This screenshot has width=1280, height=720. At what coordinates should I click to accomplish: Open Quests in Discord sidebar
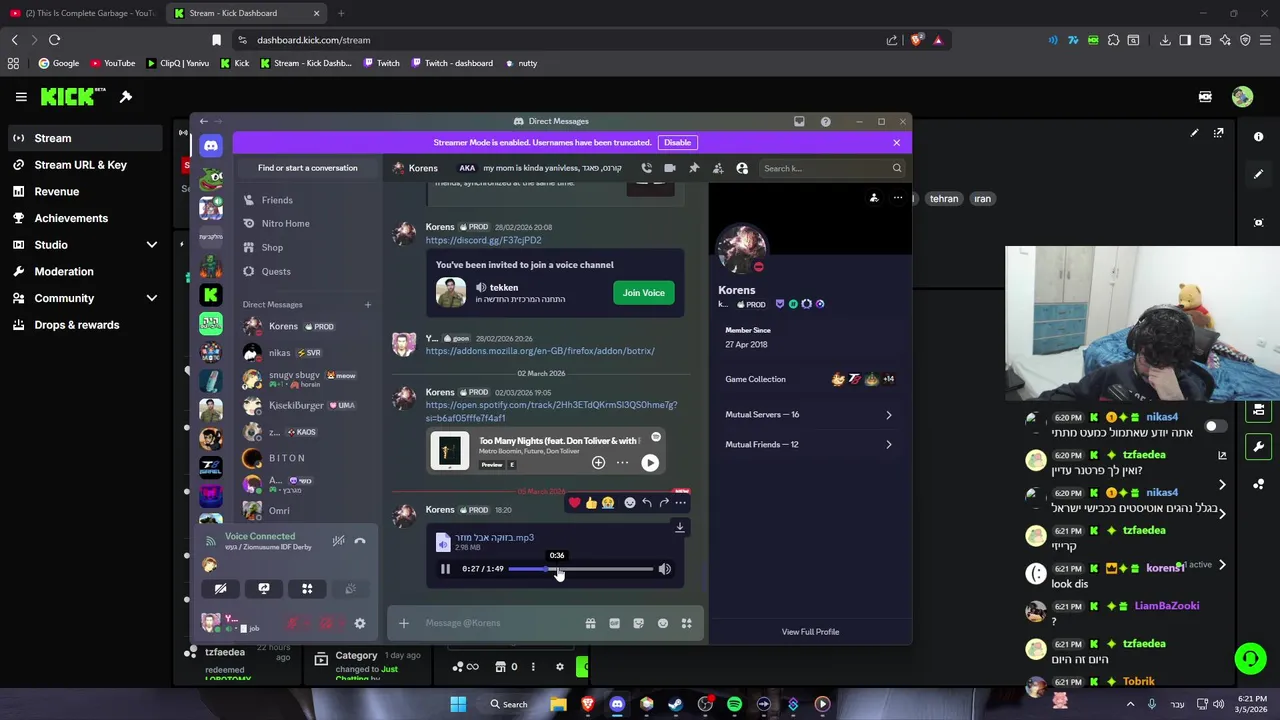(x=307, y=272)
